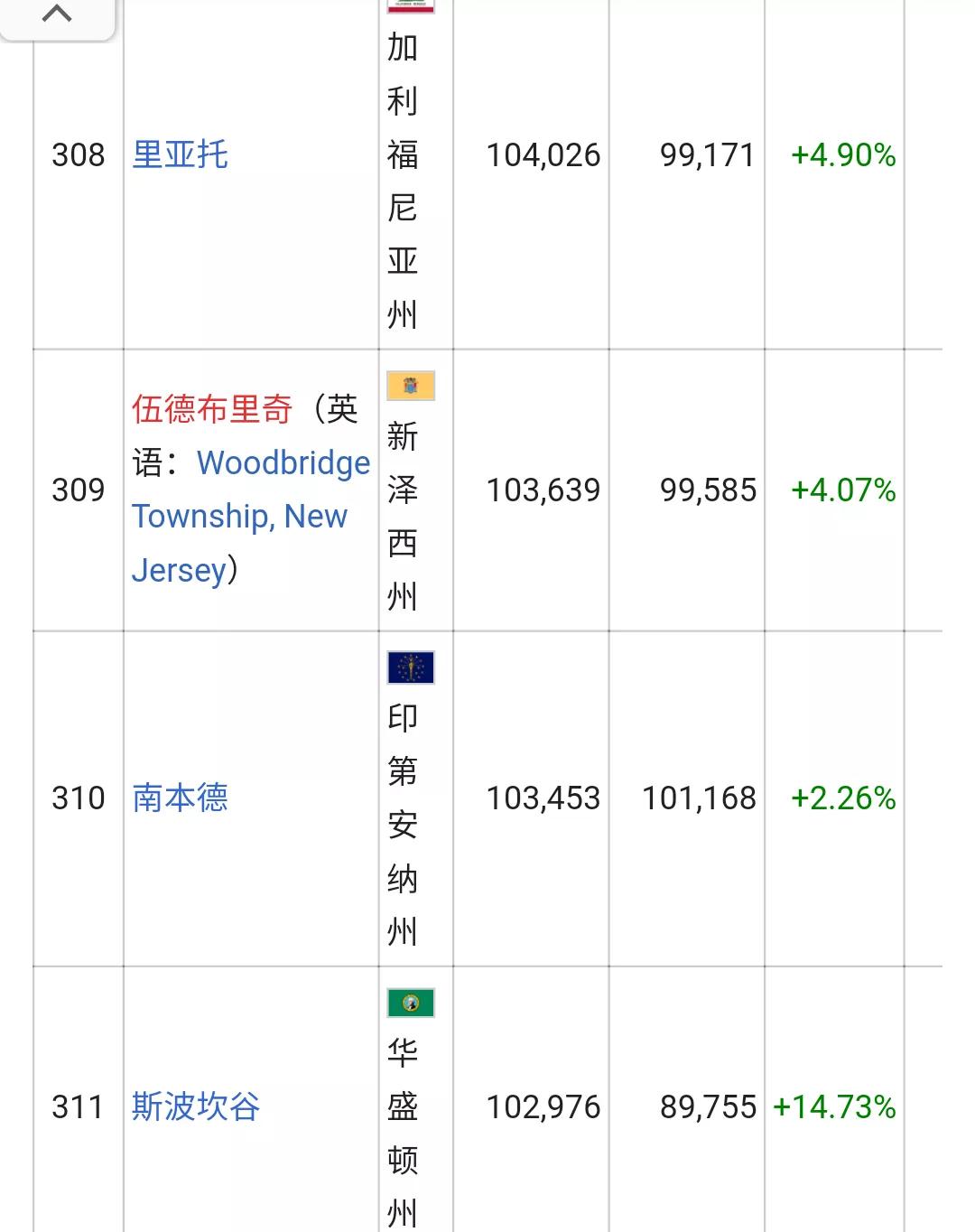Select census value 101,168
Screen dimensions: 975x1232
699,798
